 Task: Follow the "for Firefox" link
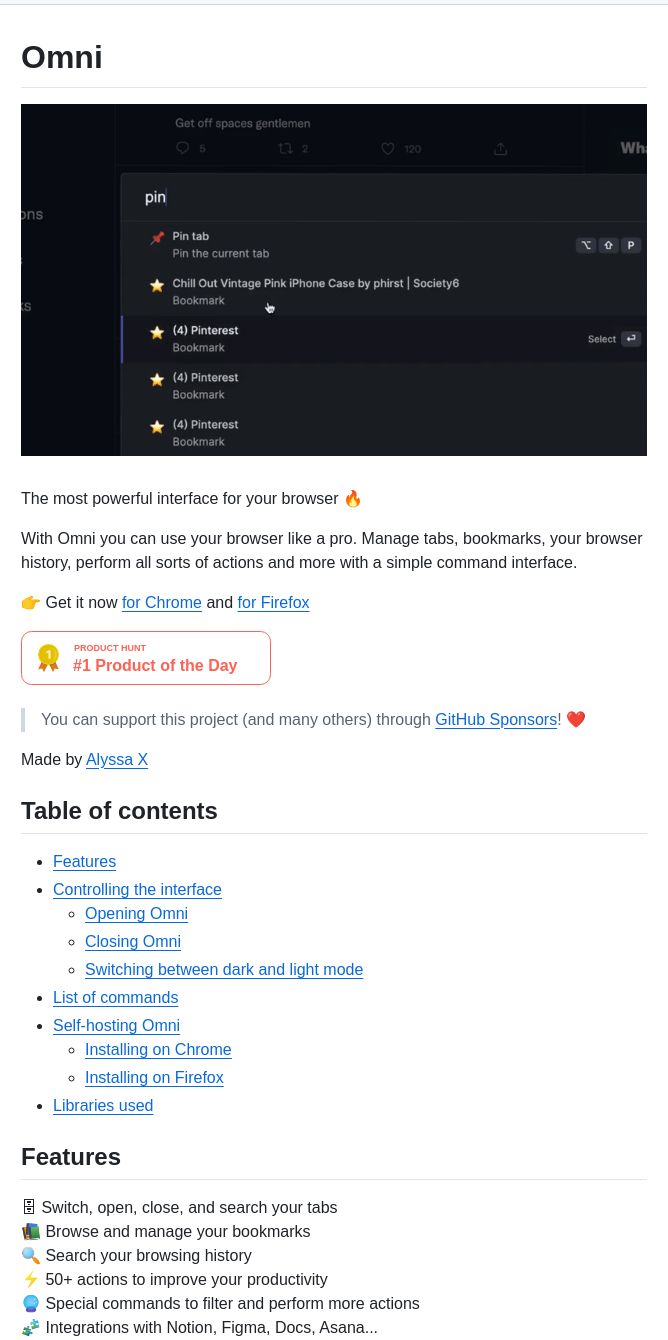tap(273, 602)
